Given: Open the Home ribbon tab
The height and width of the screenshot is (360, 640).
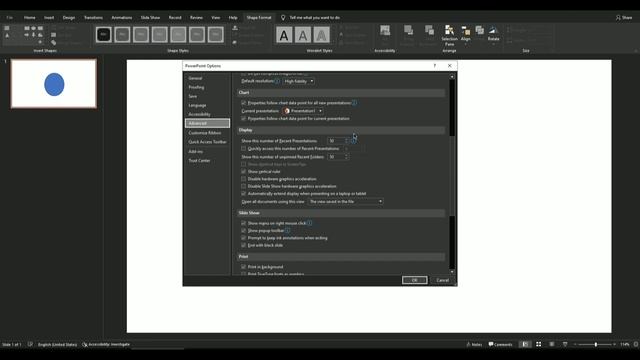Looking at the screenshot, I should pyautogui.click(x=29, y=18).
